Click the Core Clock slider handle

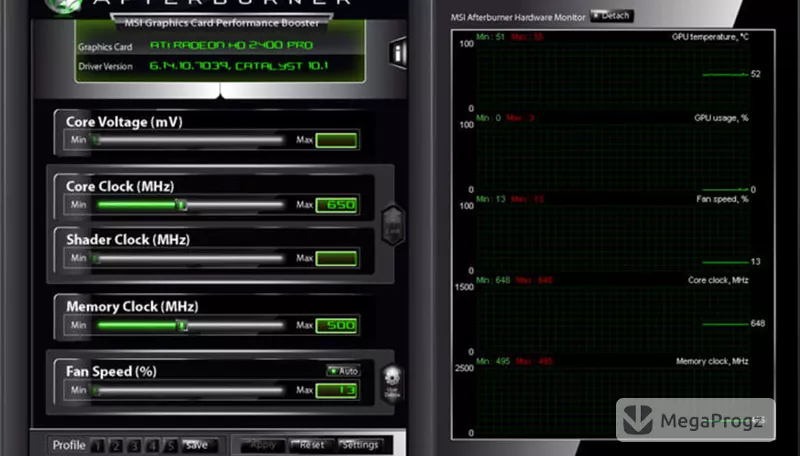tap(182, 205)
